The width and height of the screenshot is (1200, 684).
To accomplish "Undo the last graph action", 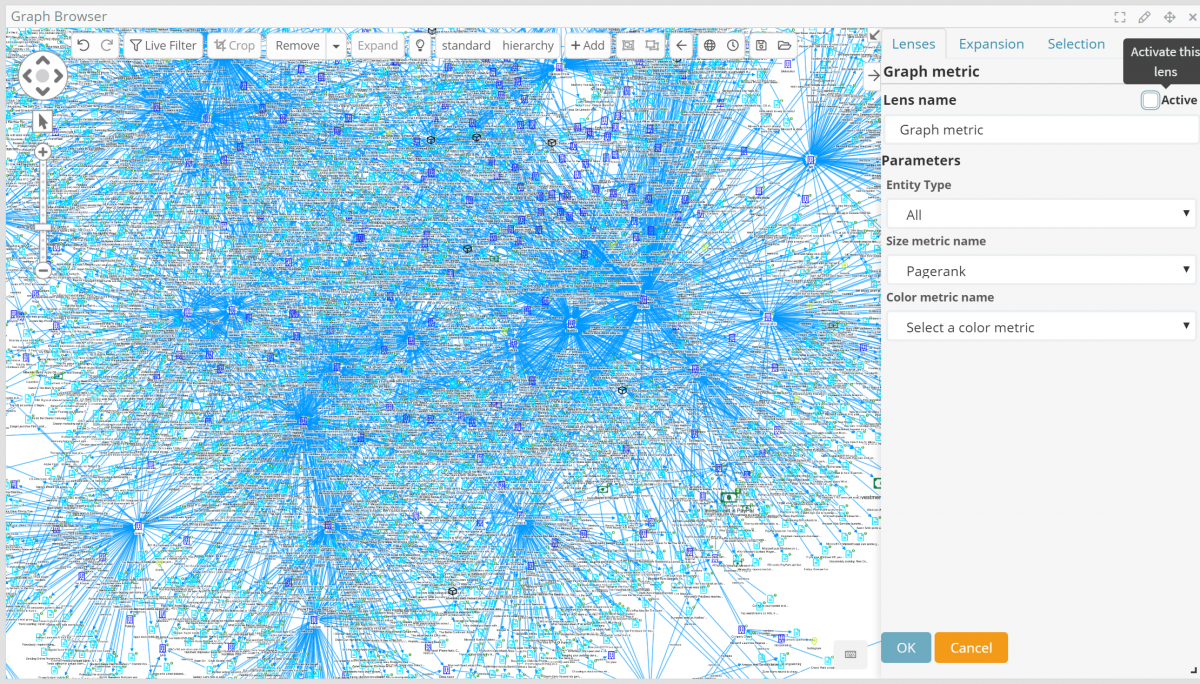I will [83, 45].
